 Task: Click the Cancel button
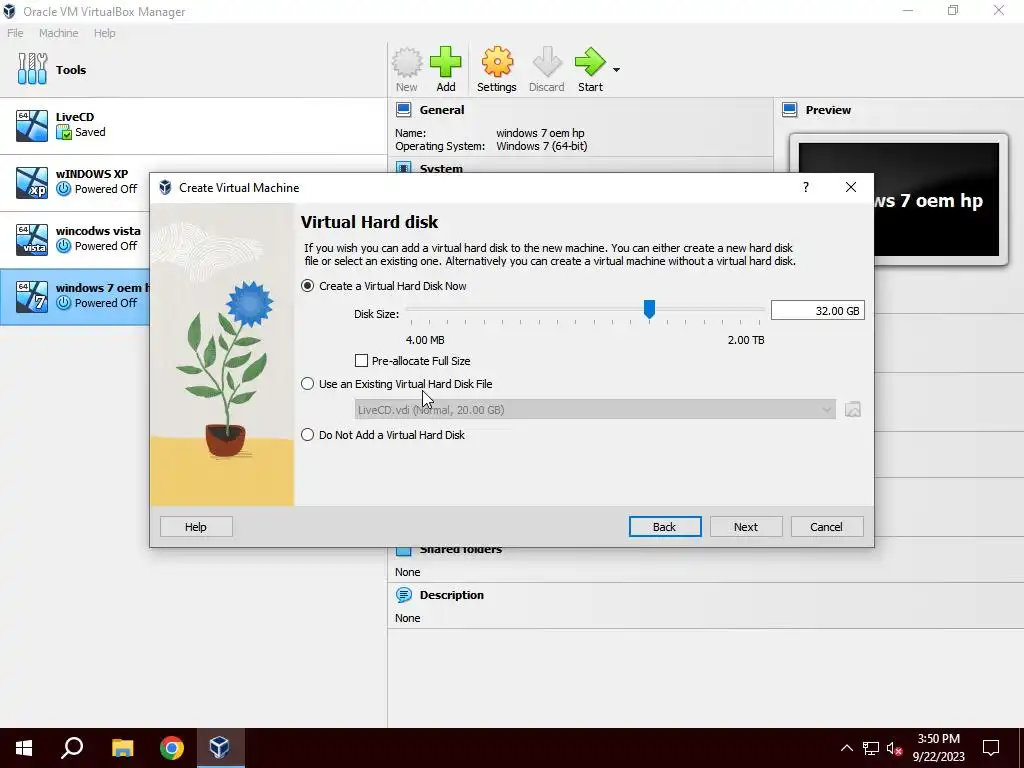(x=827, y=527)
